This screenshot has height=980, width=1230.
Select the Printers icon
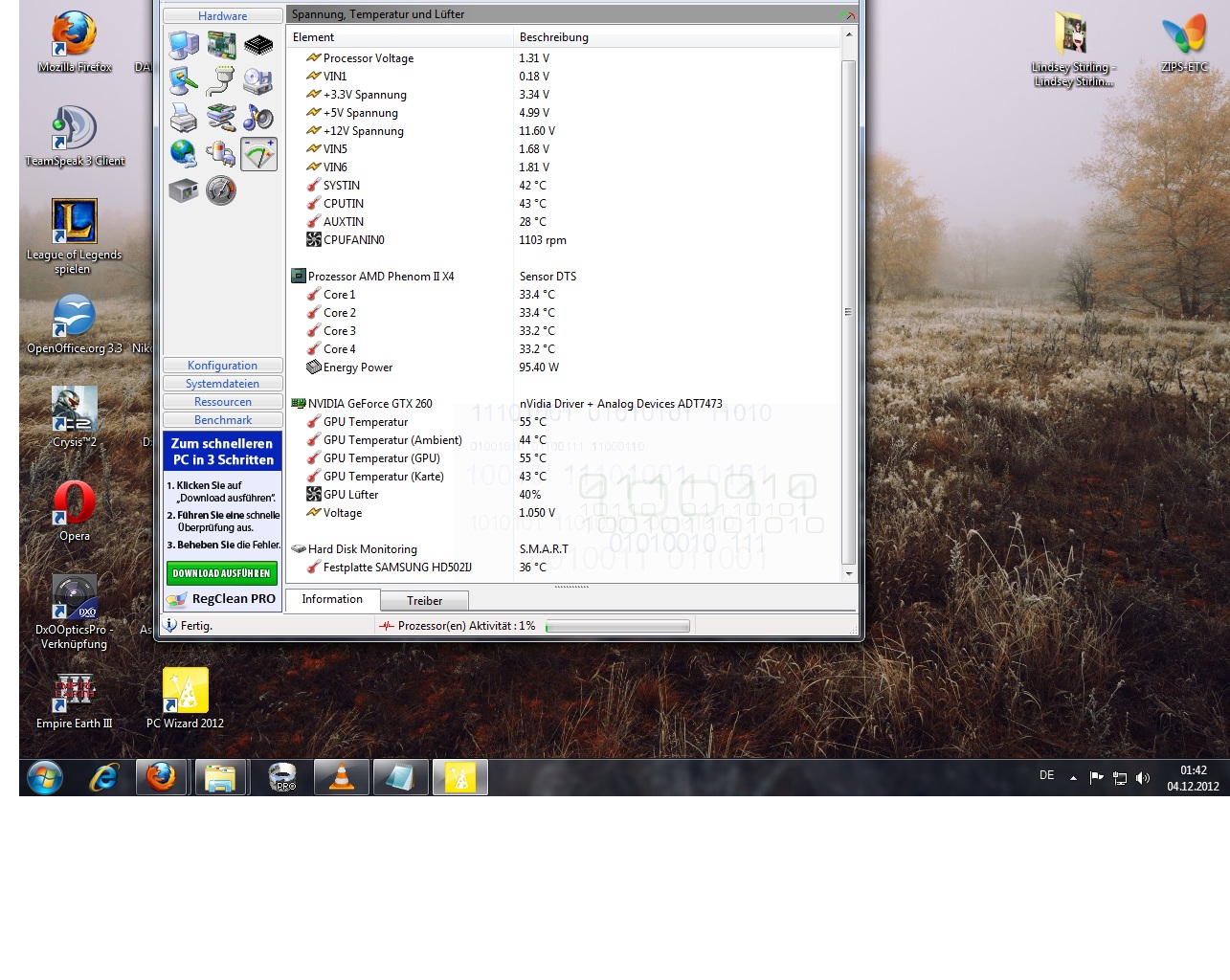coord(184,118)
